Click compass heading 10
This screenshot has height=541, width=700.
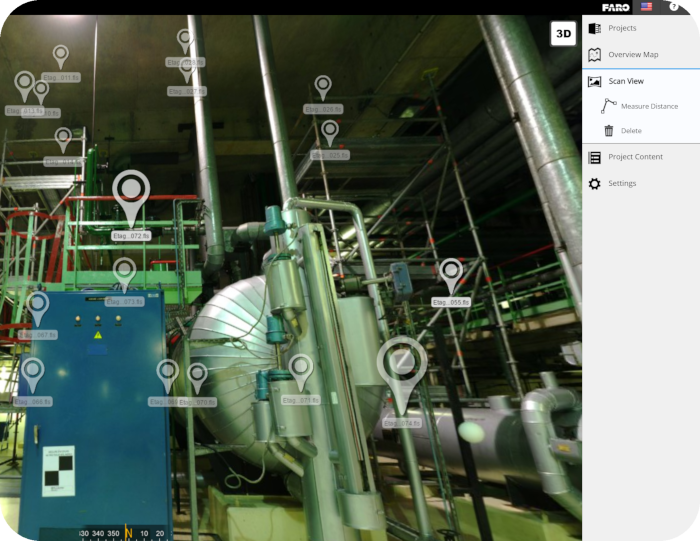coord(144,533)
